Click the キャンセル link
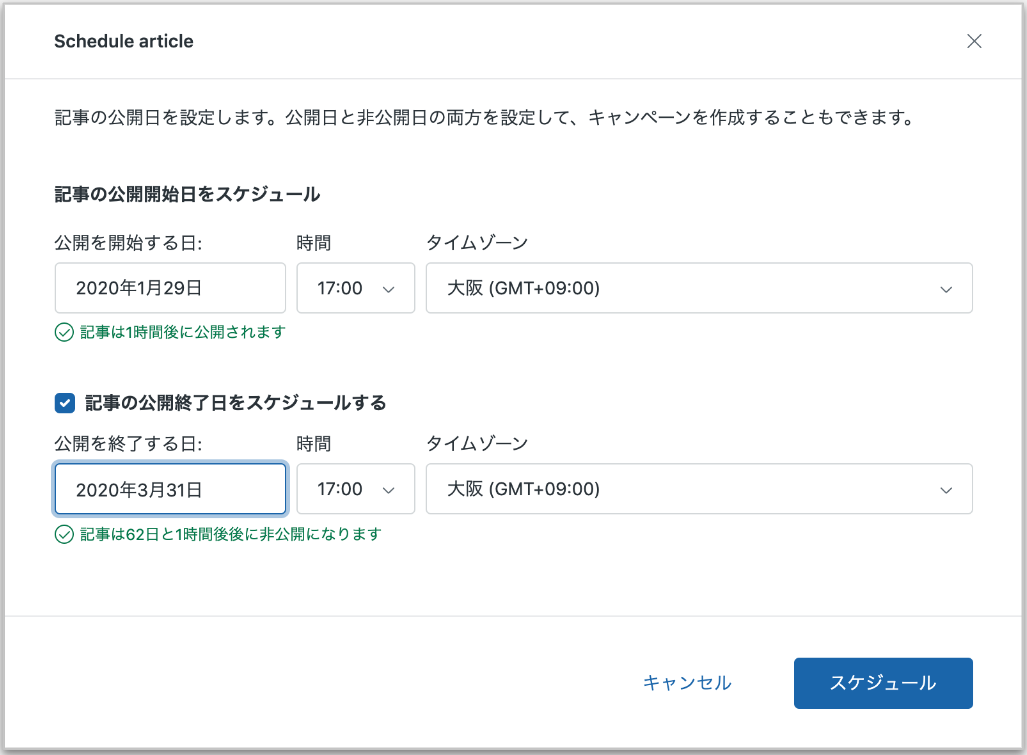This screenshot has width=1027, height=755. (x=687, y=683)
